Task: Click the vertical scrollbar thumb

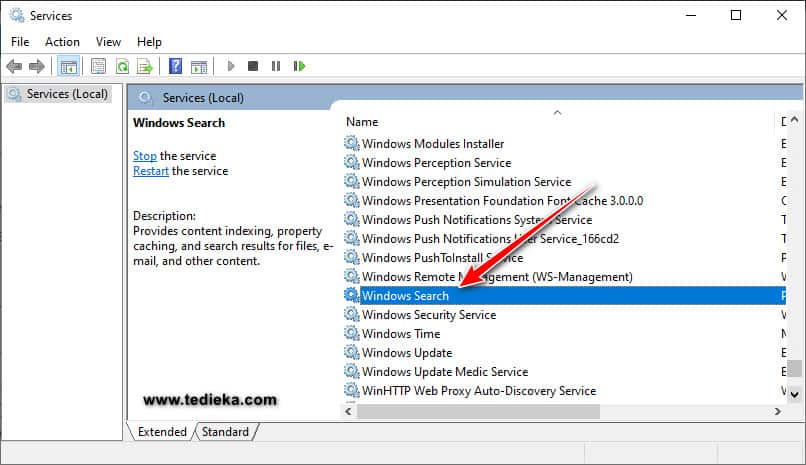Action: (795, 368)
